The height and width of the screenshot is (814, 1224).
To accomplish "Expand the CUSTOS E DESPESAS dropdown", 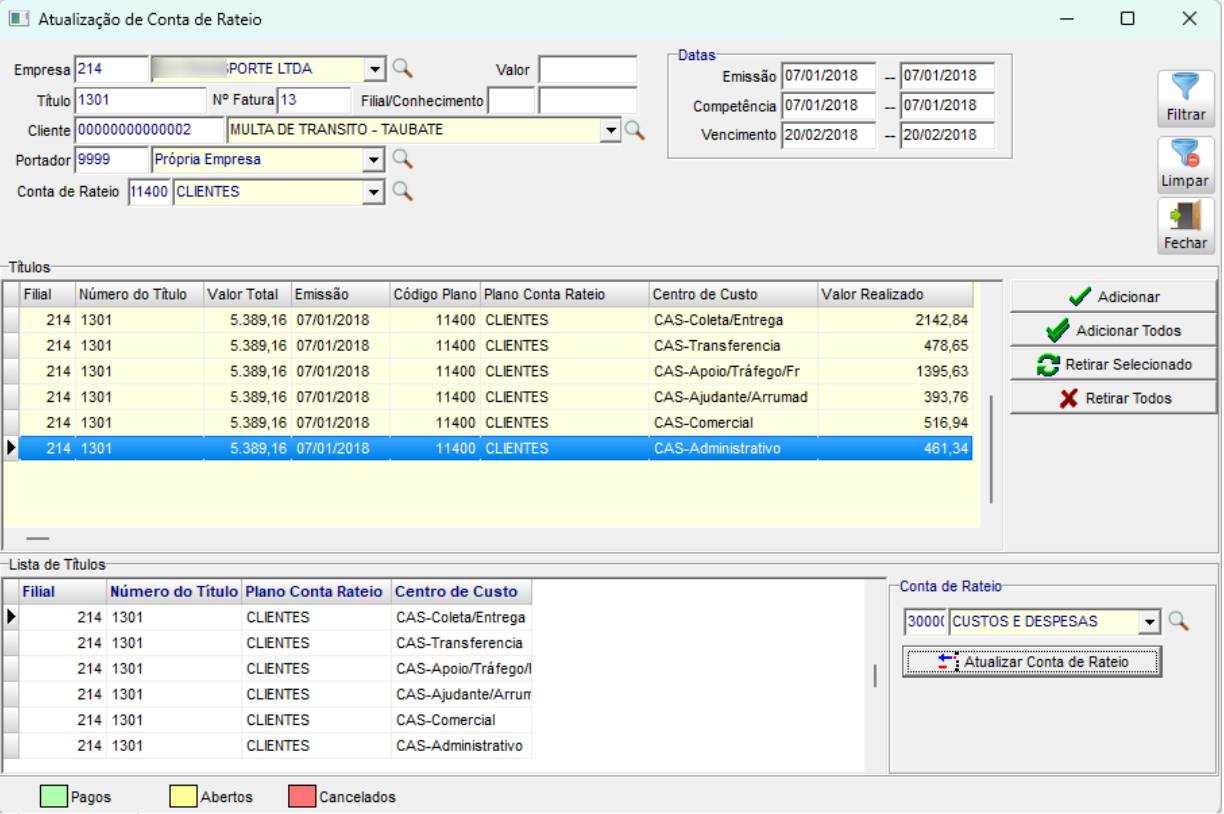I will (x=1150, y=622).
